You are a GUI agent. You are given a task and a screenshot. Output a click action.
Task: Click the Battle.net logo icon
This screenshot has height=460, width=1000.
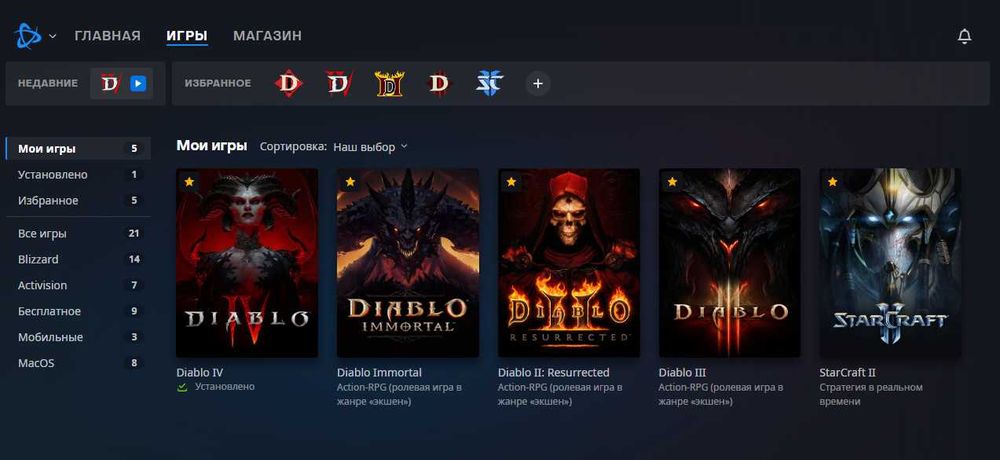27,36
